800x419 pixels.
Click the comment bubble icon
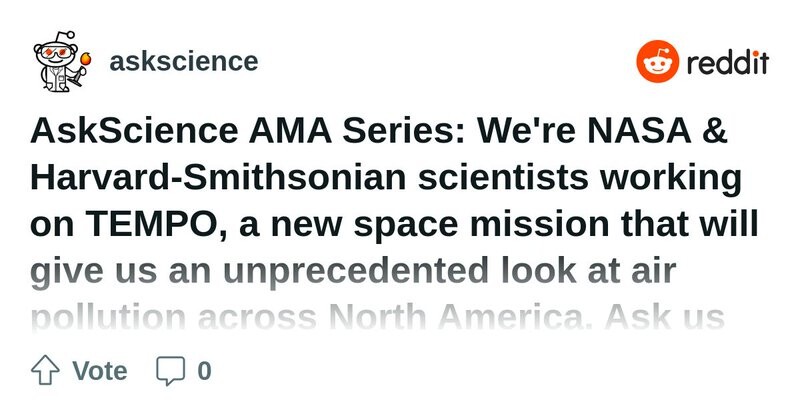pyautogui.click(x=171, y=371)
